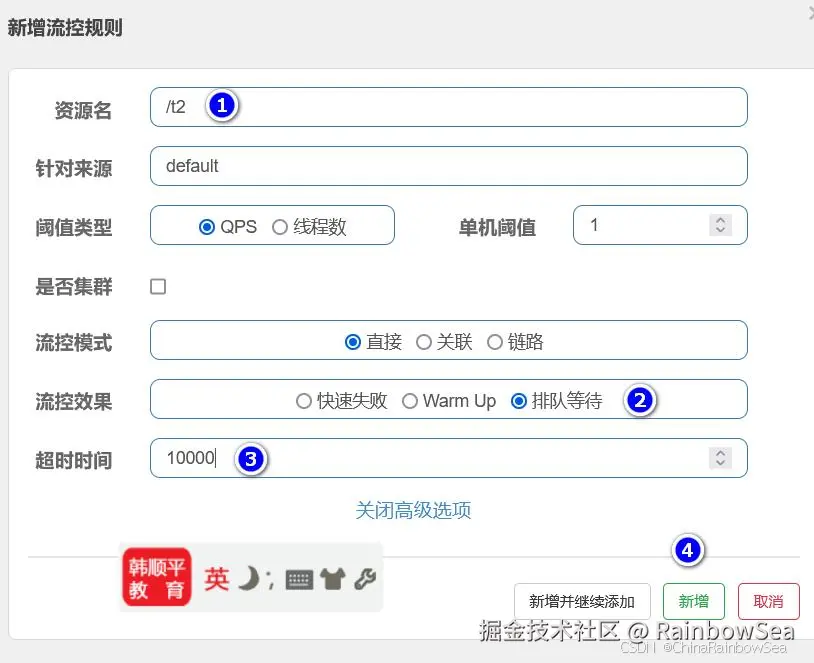Choose the 链路 flow control mode

click(495, 341)
